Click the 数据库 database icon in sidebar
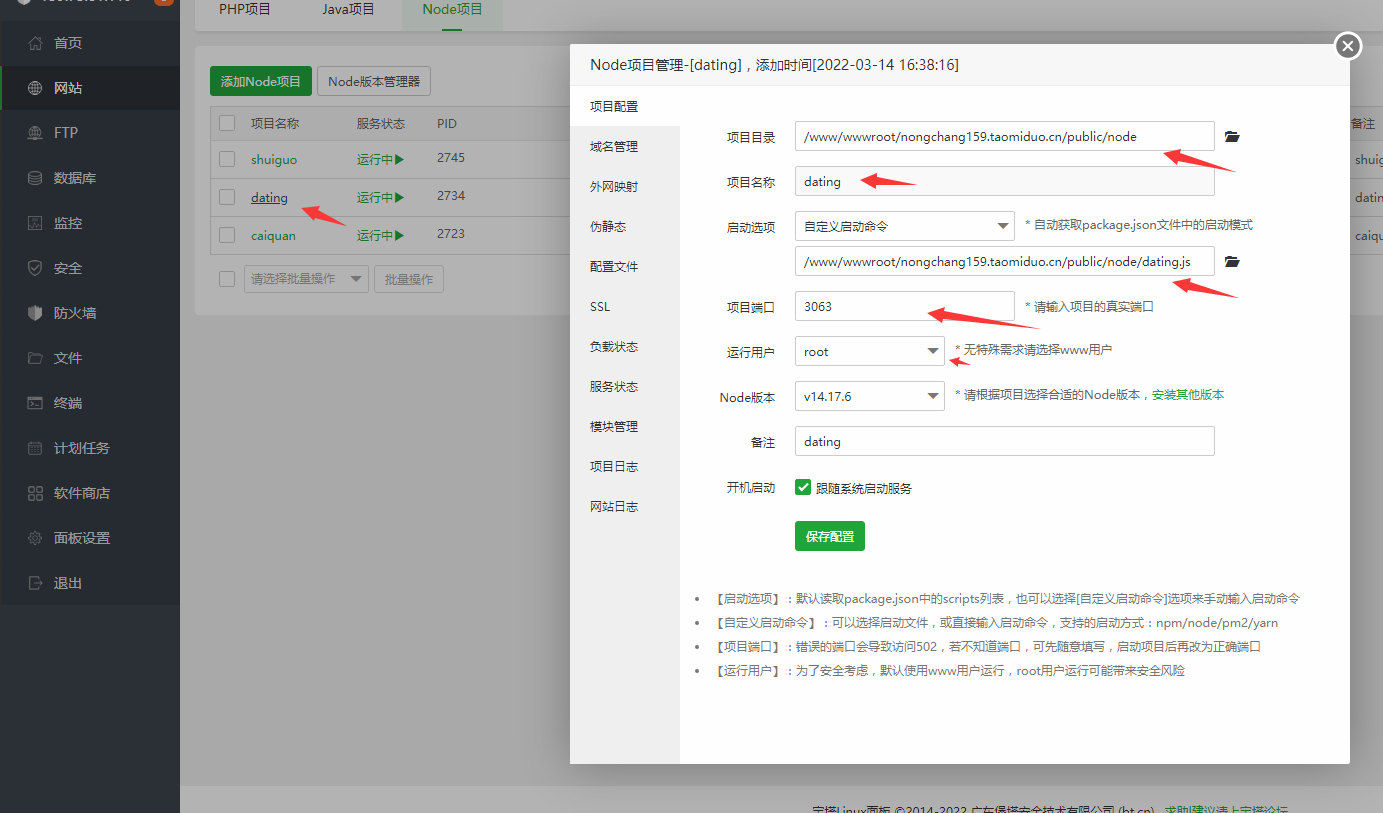This screenshot has width=1383, height=813. (x=36, y=178)
